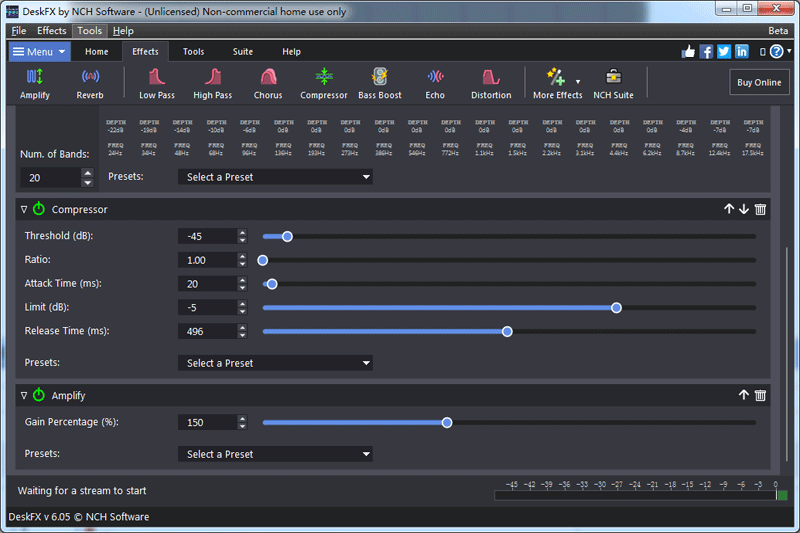Add the Distortion effect
Viewport: 800px width, 533px height.
point(491,84)
